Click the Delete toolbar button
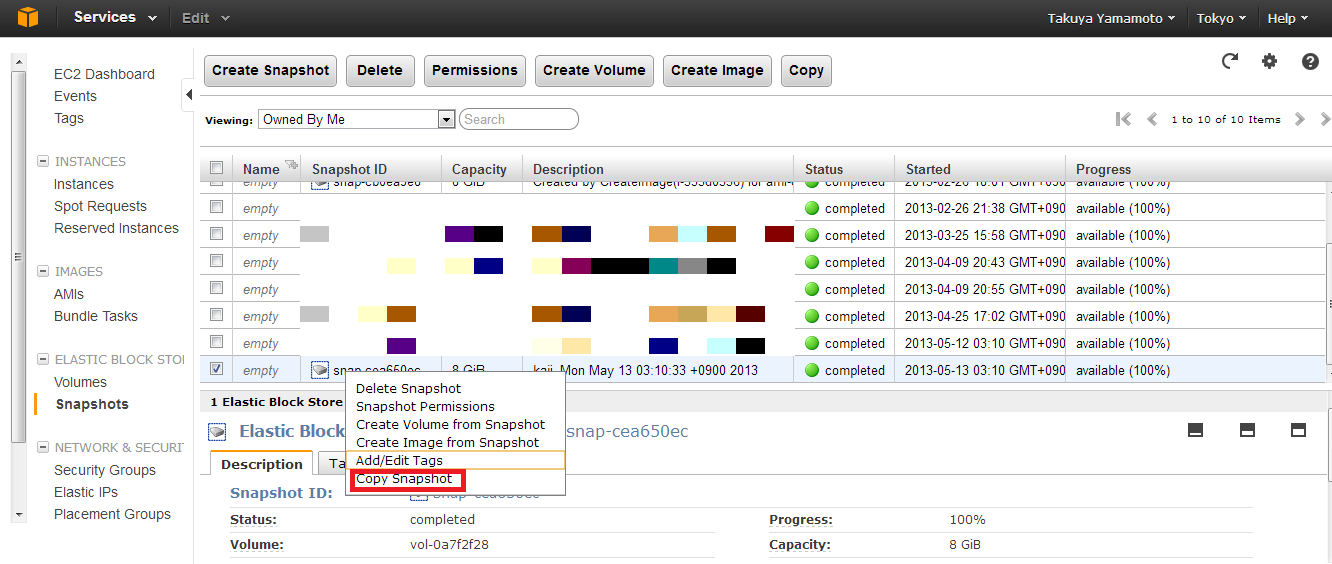Screen dimensions: 1332x564 pyautogui.click(x=380, y=70)
